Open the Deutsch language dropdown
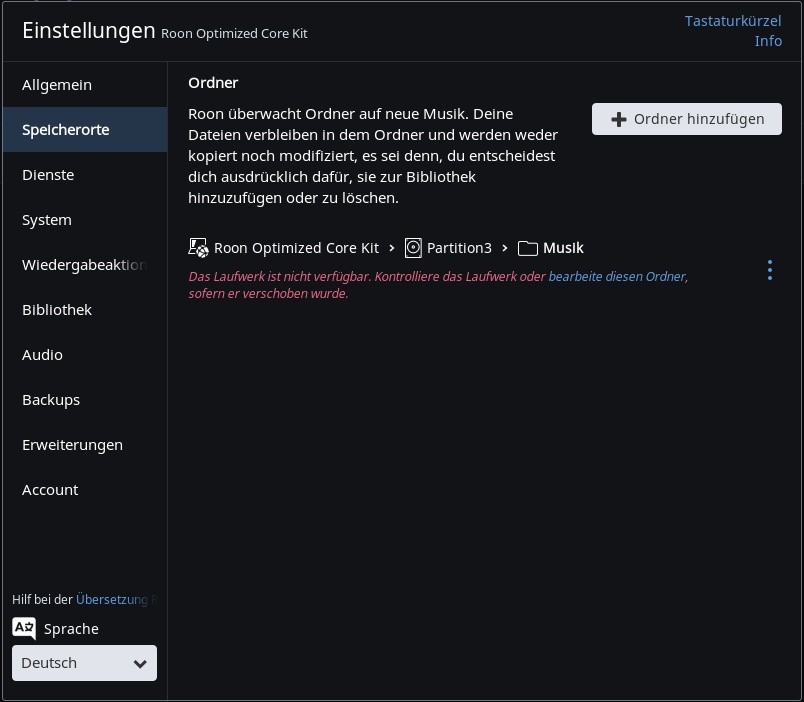This screenshot has height=702, width=804. 84,663
